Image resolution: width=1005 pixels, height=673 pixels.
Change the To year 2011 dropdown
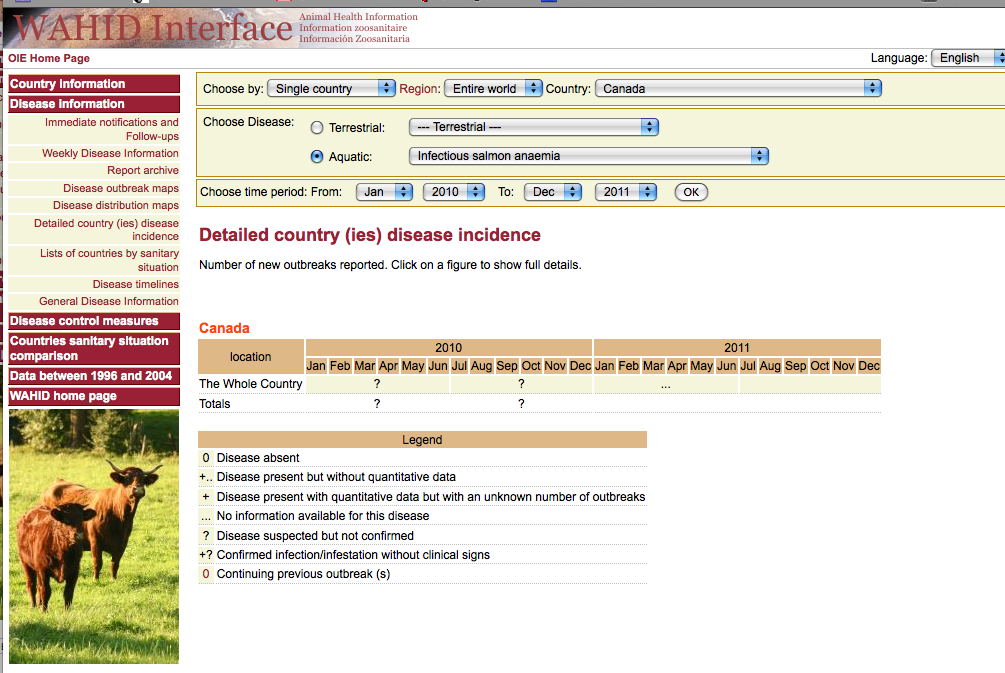(x=626, y=192)
